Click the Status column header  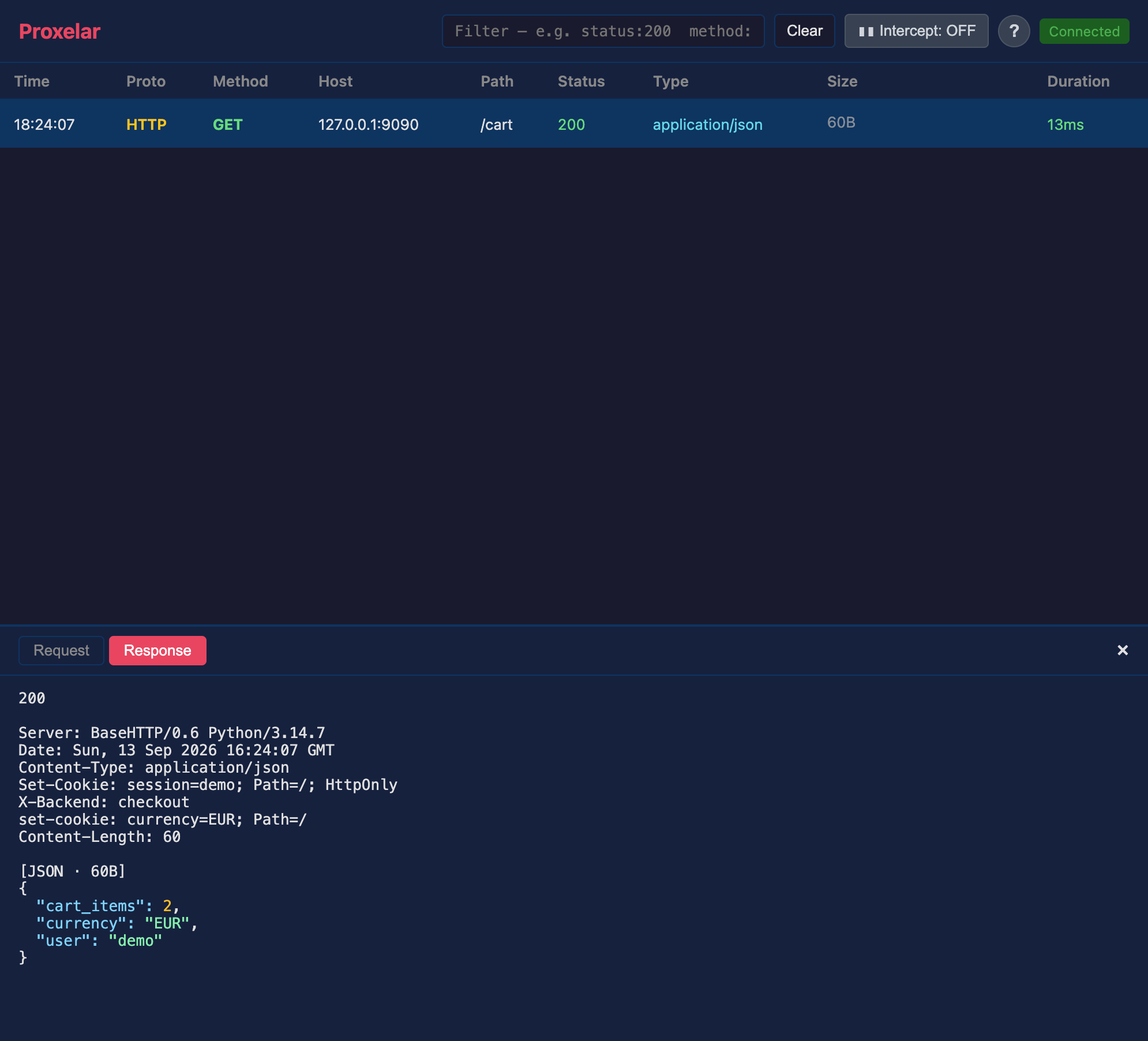pyautogui.click(x=581, y=81)
